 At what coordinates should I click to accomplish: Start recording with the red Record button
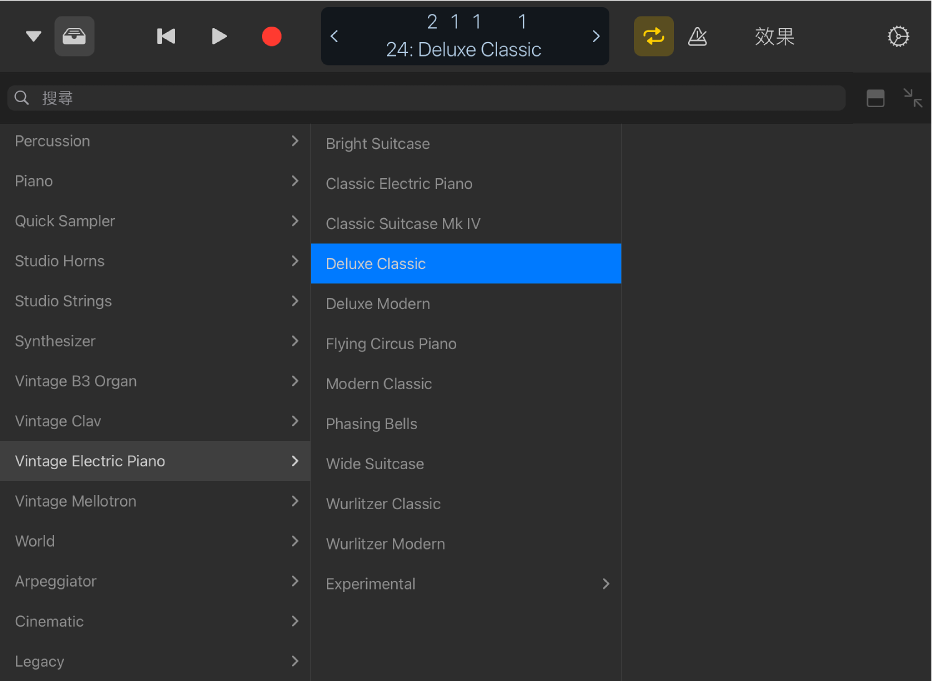[x=271, y=37]
